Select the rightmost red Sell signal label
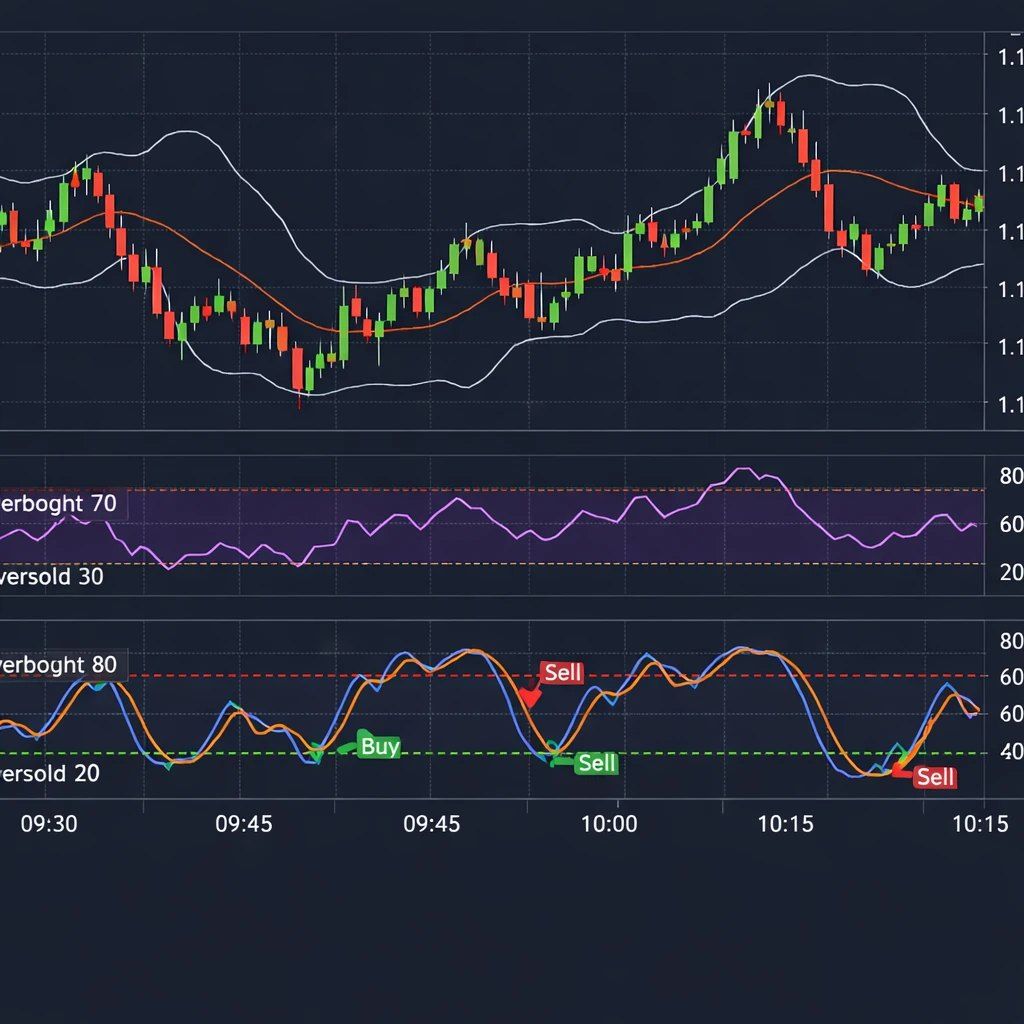Image resolution: width=1024 pixels, height=1024 pixels. [935, 777]
